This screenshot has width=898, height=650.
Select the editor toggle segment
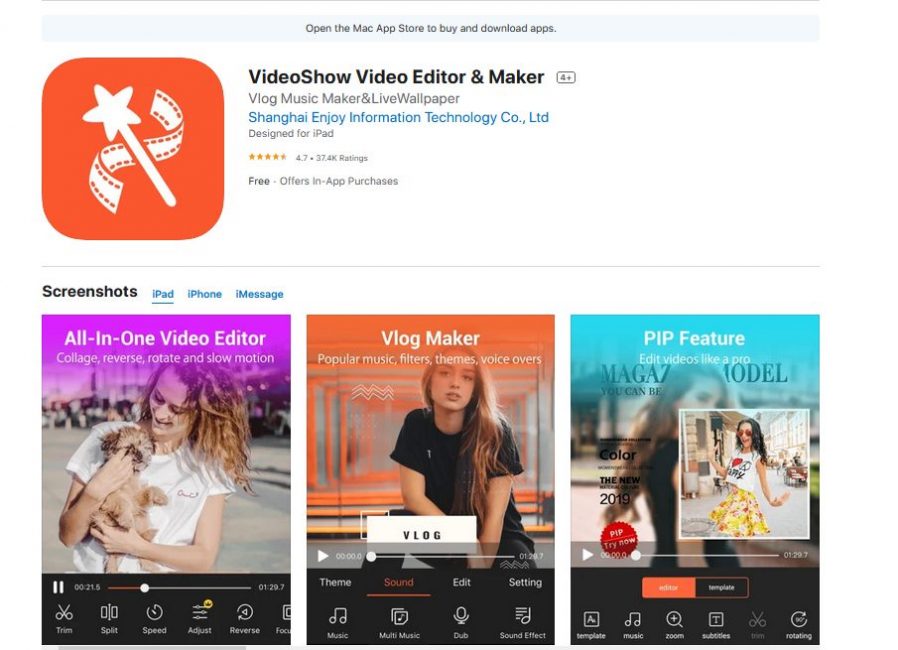point(668,588)
